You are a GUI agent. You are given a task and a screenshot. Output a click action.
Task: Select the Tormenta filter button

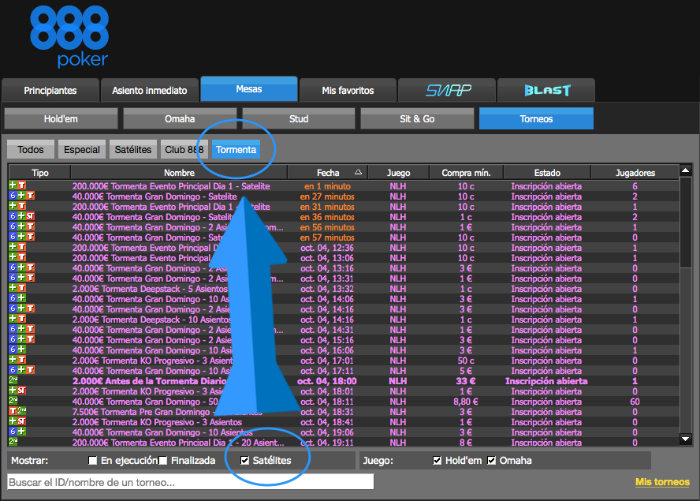[x=236, y=150]
